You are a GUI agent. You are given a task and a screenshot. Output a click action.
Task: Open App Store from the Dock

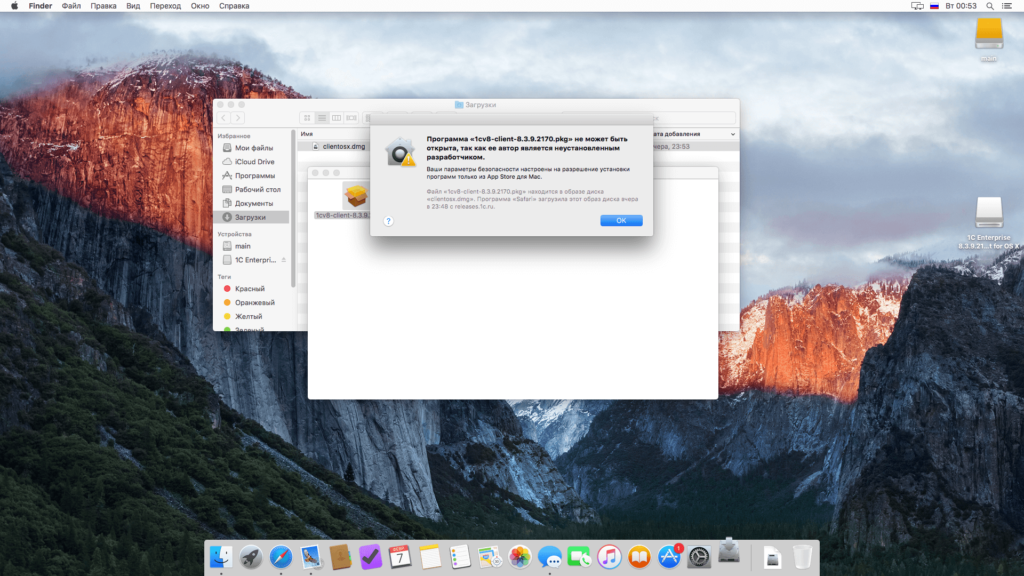point(669,557)
